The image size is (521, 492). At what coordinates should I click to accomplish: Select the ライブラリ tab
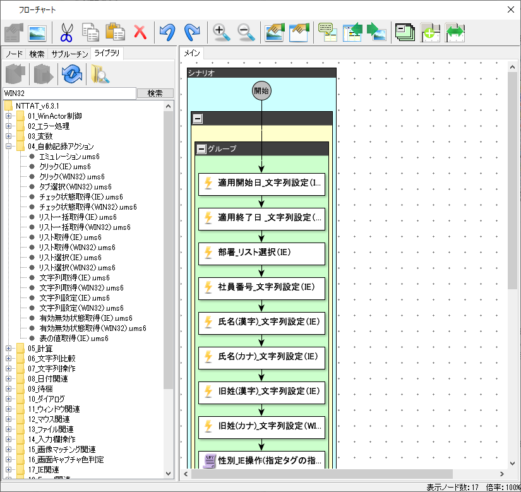(107, 53)
